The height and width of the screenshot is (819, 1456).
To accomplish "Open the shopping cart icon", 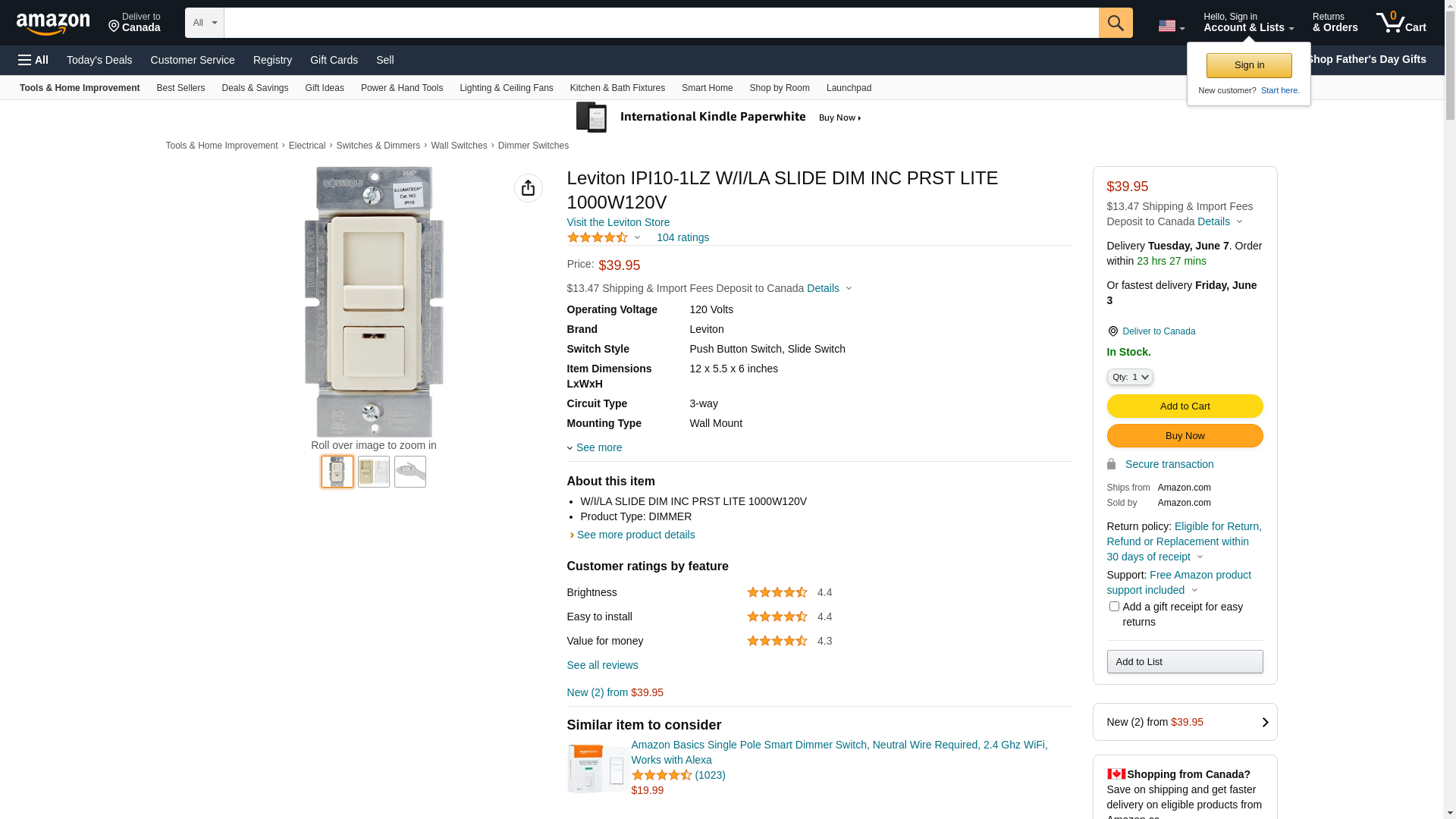I will pyautogui.click(x=1401, y=23).
